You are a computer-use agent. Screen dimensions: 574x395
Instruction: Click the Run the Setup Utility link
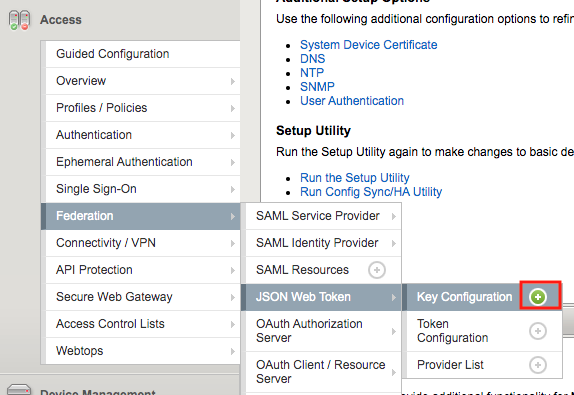pos(355,178)
